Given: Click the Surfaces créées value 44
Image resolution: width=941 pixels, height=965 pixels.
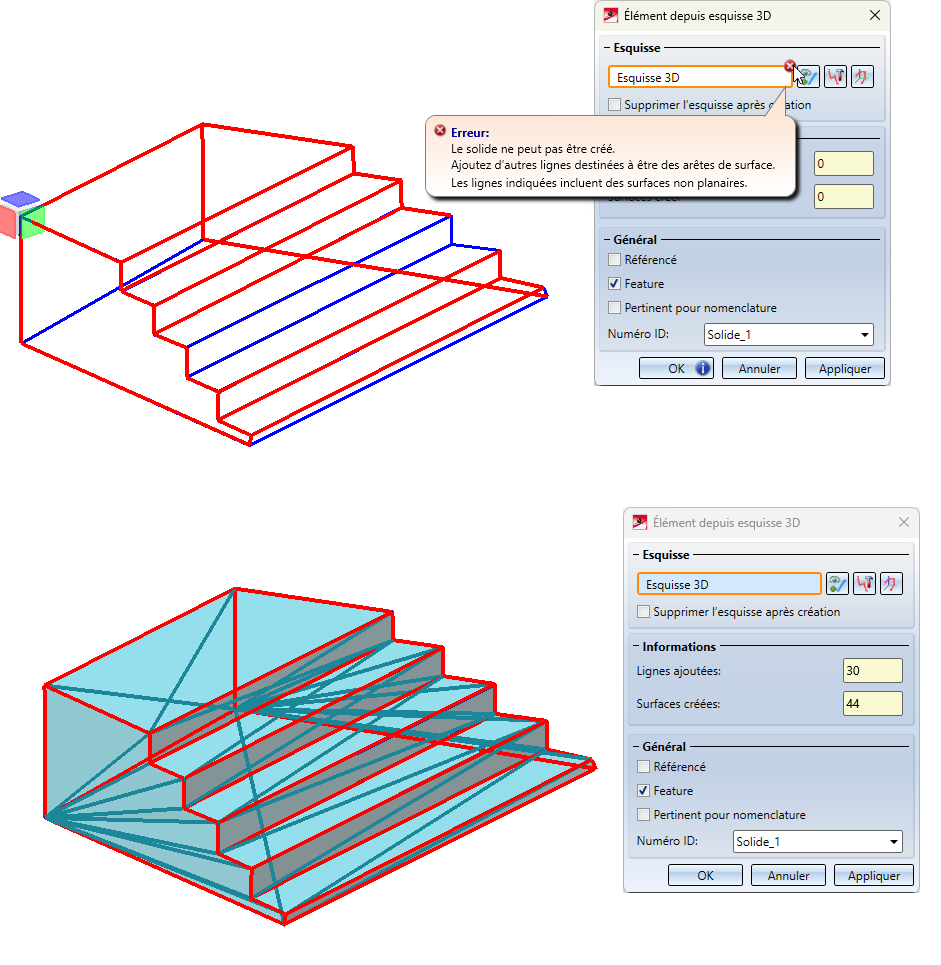Looking at the screenshot, I should pyautogui.click(x=873, y=703).
